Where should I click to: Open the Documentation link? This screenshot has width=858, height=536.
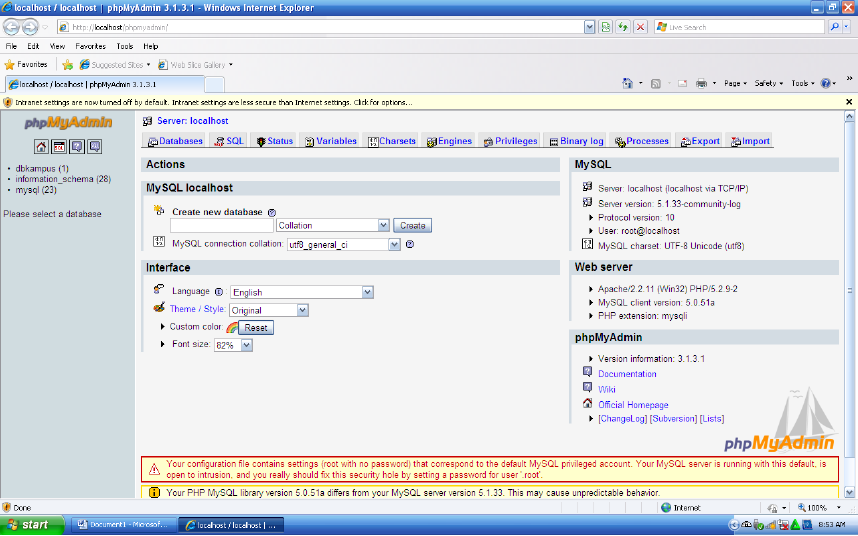pyautogui.click(x=627, y=374)
